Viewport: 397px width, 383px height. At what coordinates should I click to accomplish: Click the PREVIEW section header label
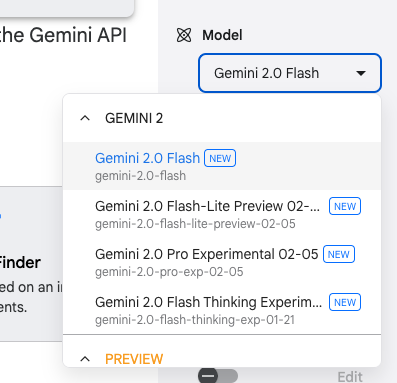134,359
